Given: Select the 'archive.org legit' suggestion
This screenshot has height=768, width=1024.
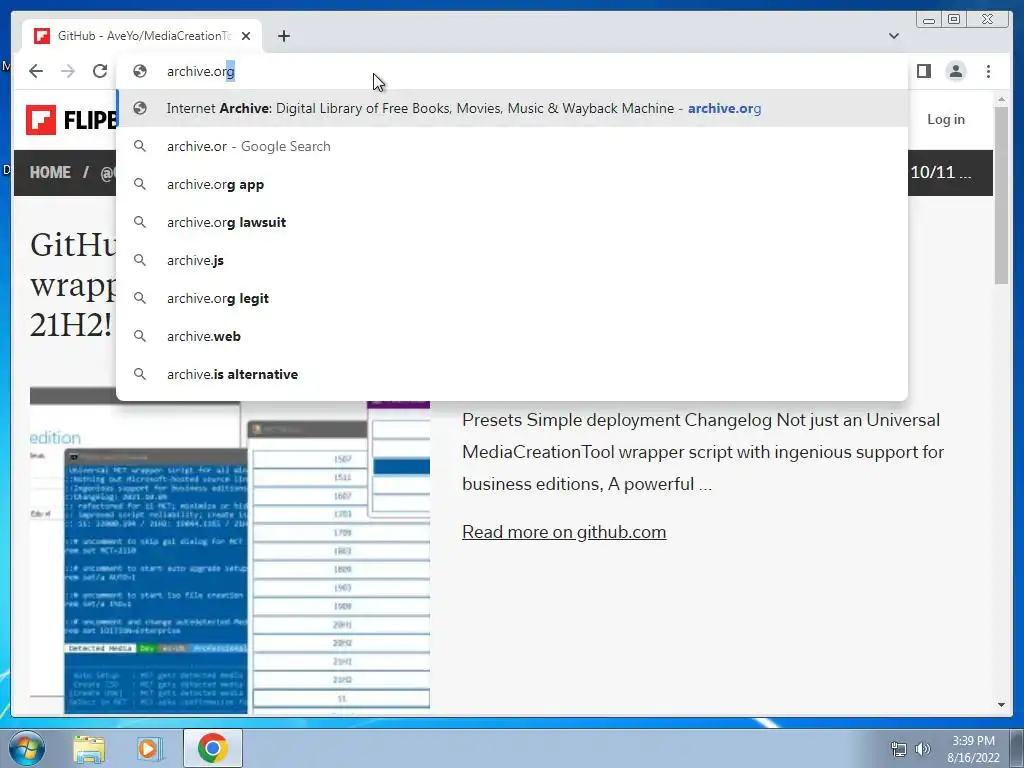Looking at the screenshot, I should (x=511, y=298).
